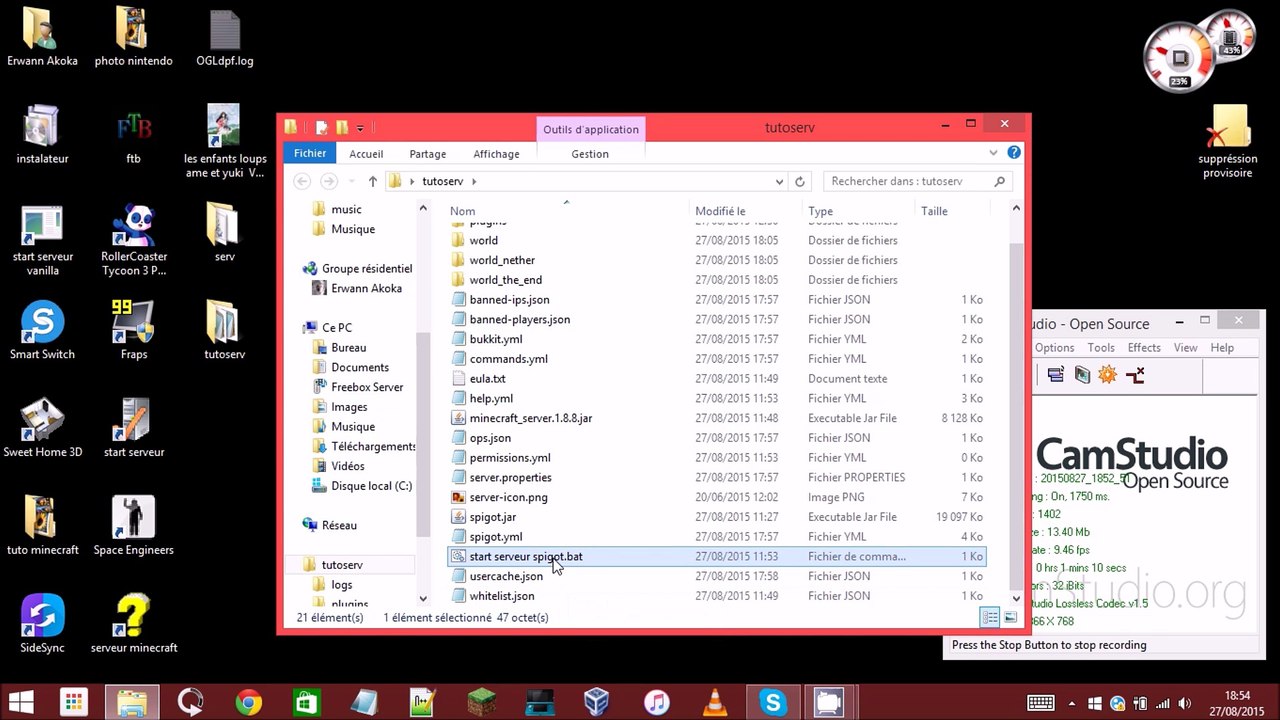Open Quick Access Toolbar customize dropdown
The width and height of the screenshot is (1280, 720).
tap(360, 128)
